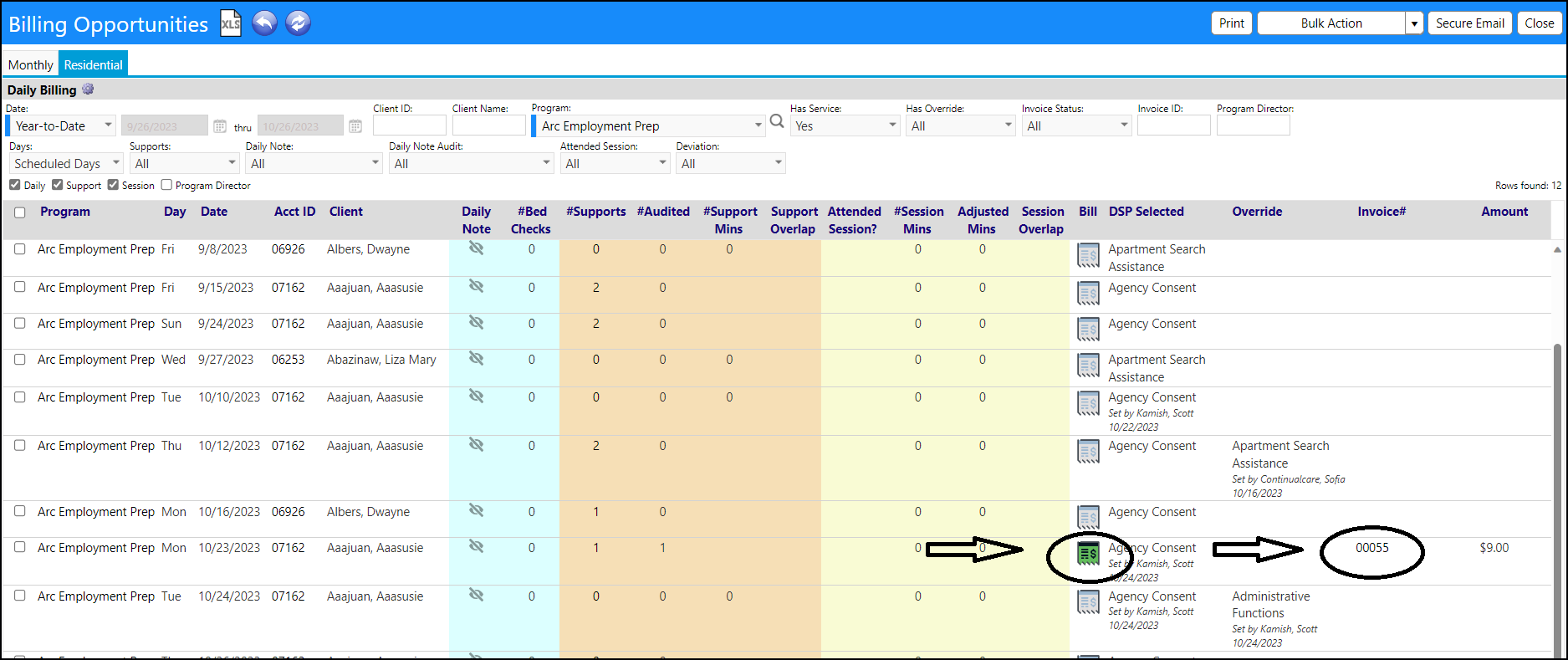
Task: Click daily note icon for 10/23/2023 row
Action: (x=476, y=546)
